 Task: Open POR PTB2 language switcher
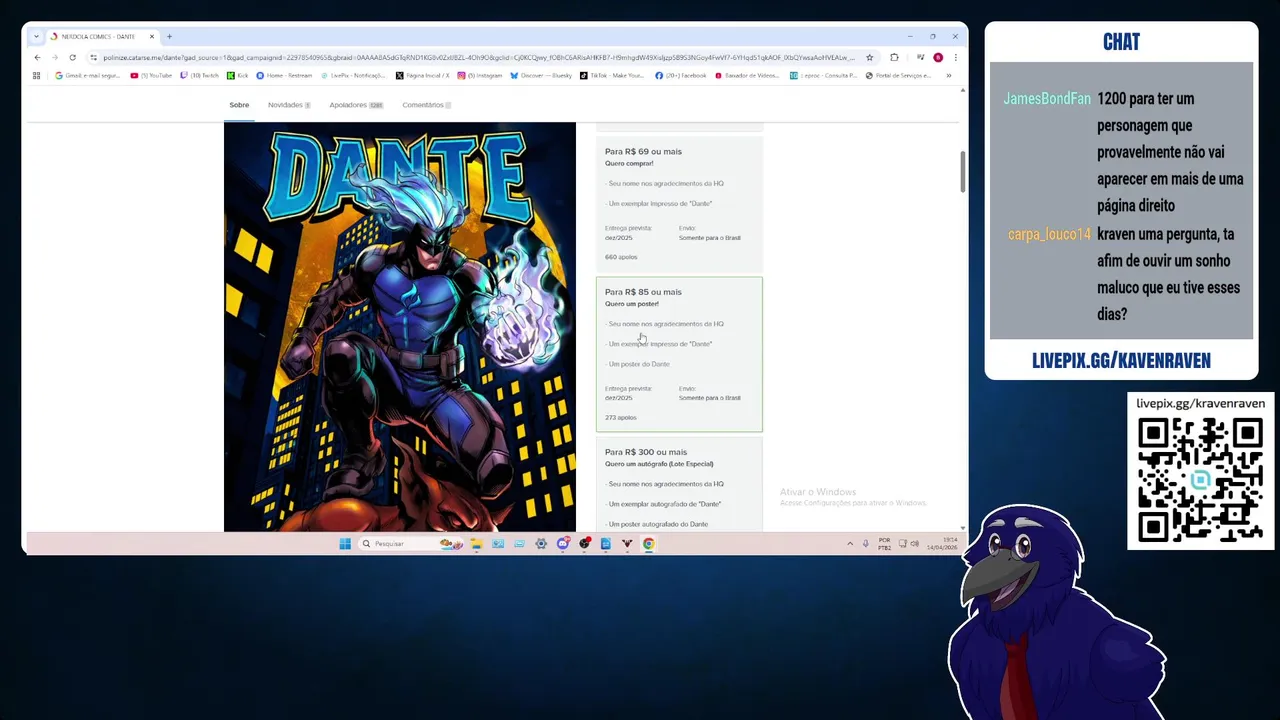tap(885, 544)
